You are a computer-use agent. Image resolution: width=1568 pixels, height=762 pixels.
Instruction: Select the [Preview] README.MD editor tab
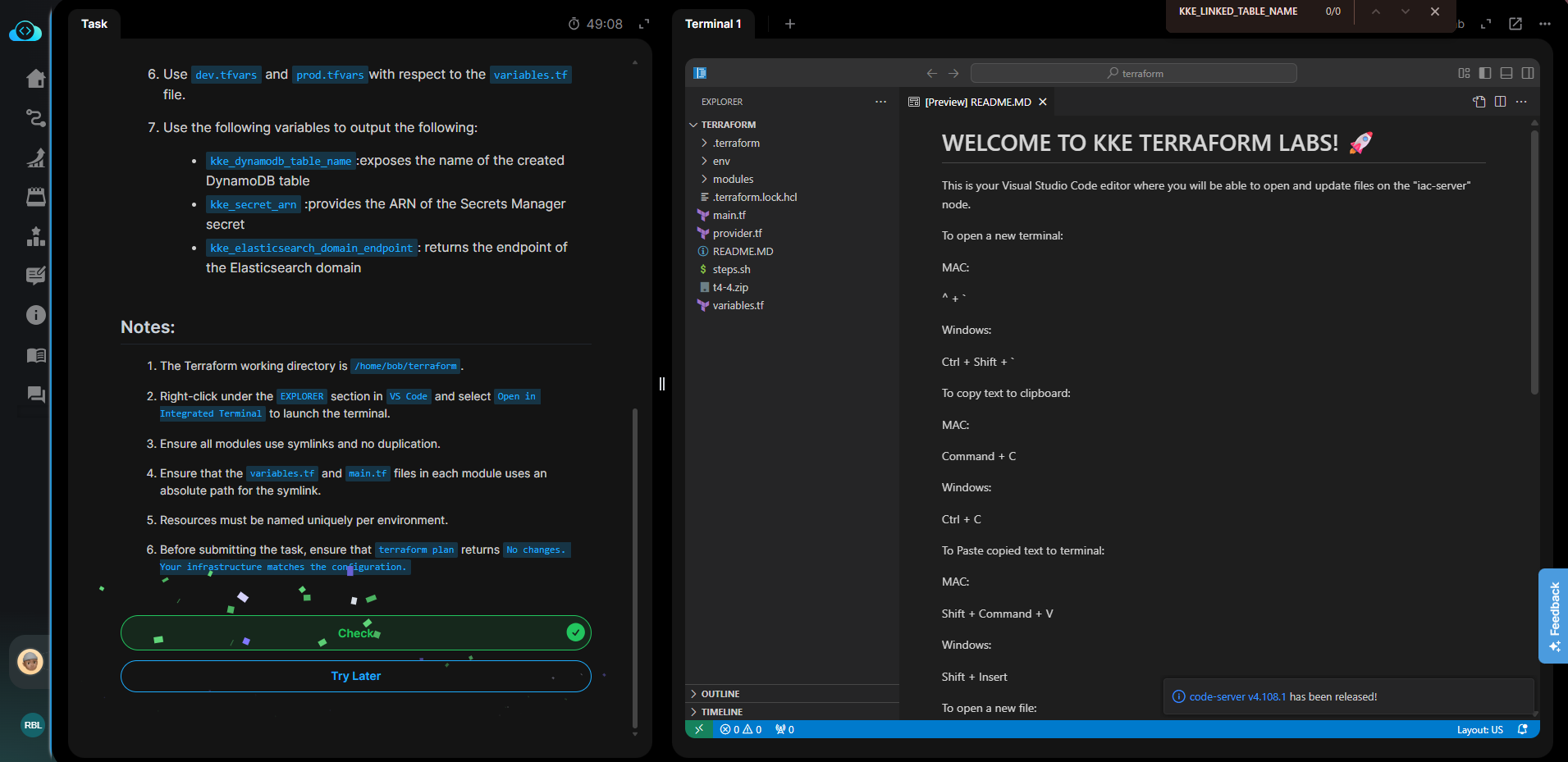click(976, 102)
